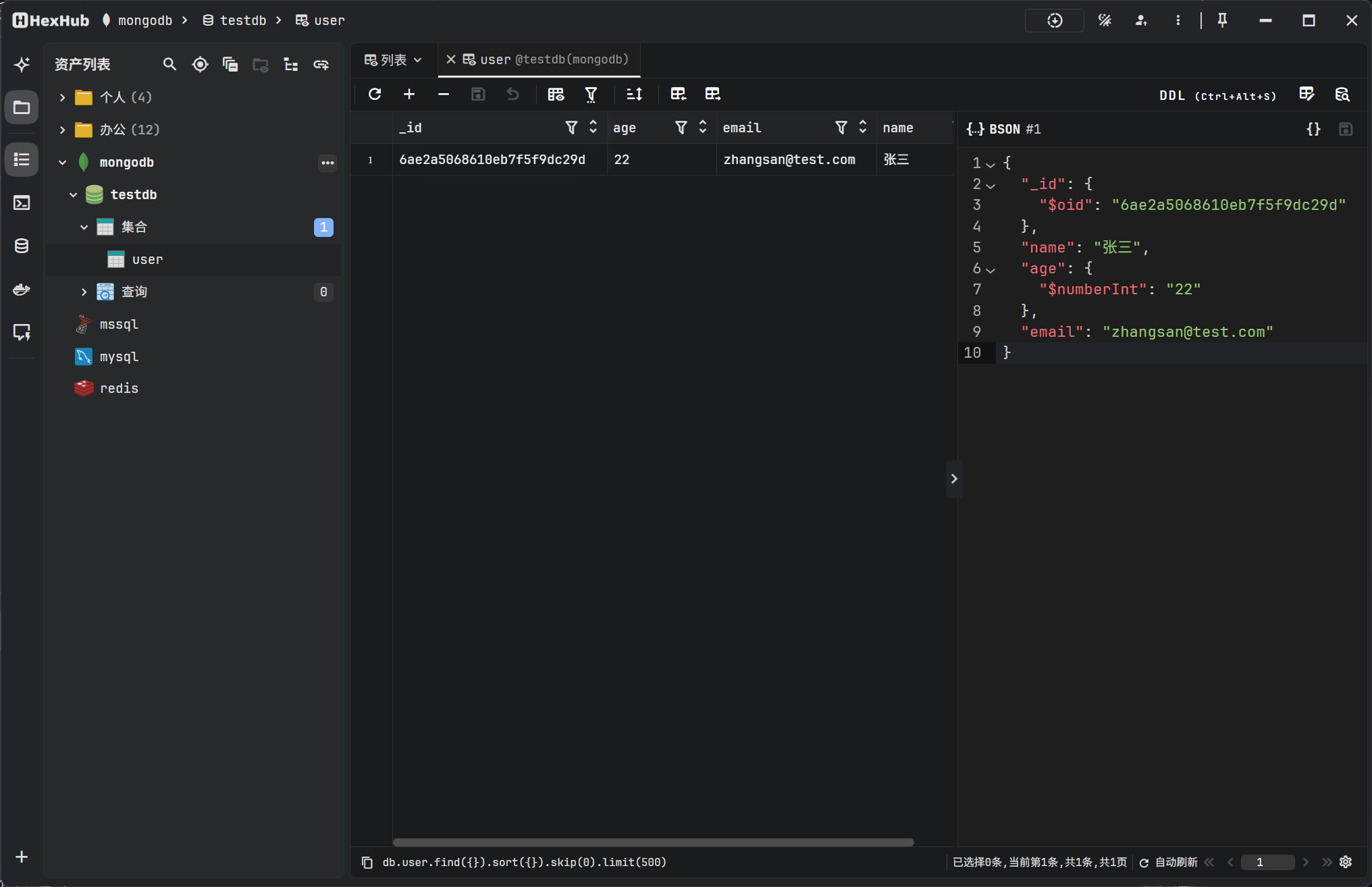
Task: Expand the 办公 (12) folder
Action: point(62,130)
